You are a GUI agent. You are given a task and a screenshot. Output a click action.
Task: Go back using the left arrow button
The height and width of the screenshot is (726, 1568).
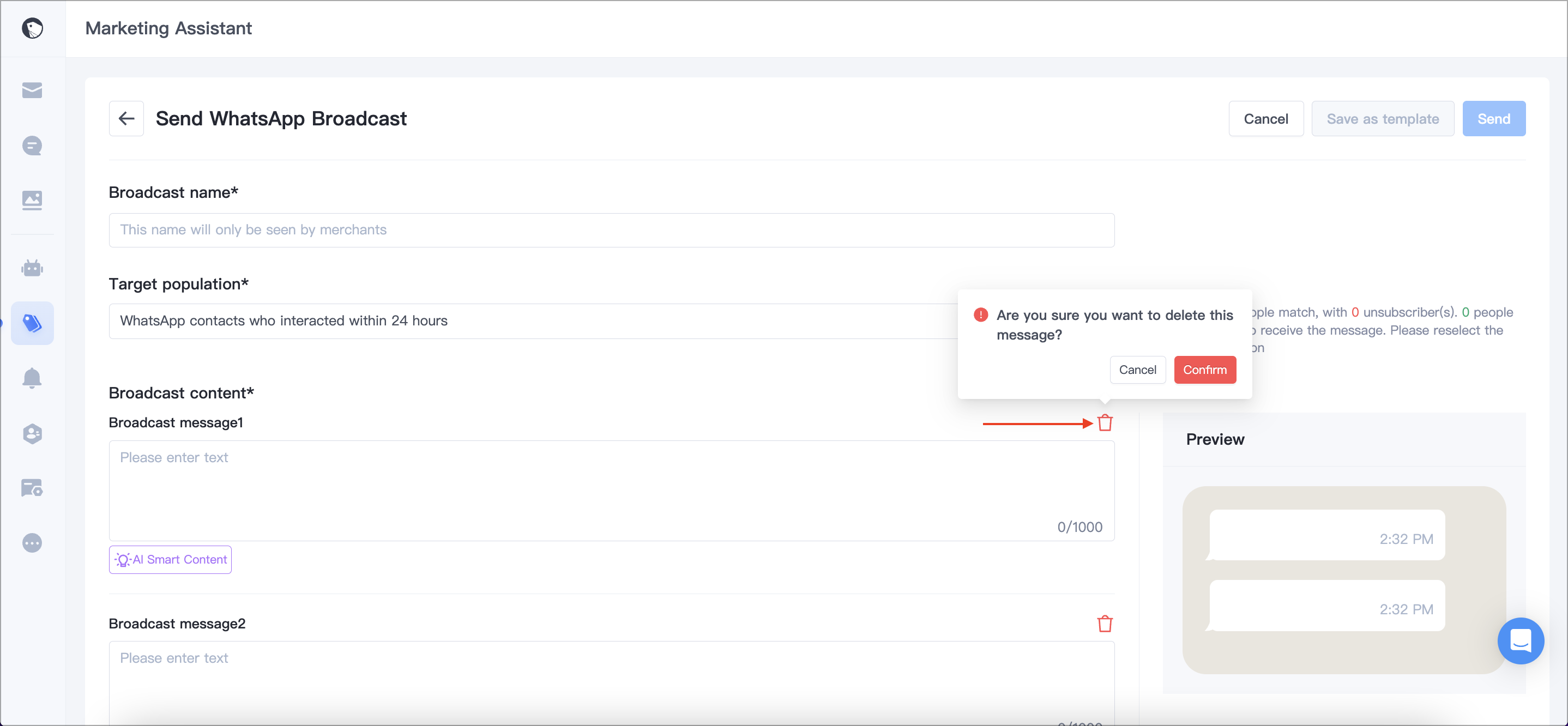pyautogui.click(x=126, y=119)
